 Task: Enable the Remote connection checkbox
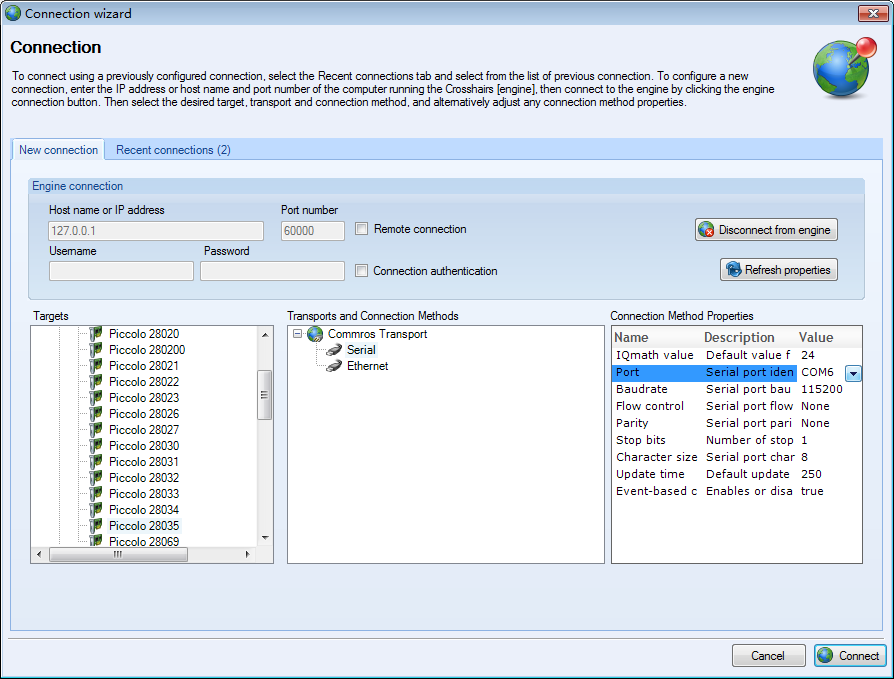coord(361,229)
